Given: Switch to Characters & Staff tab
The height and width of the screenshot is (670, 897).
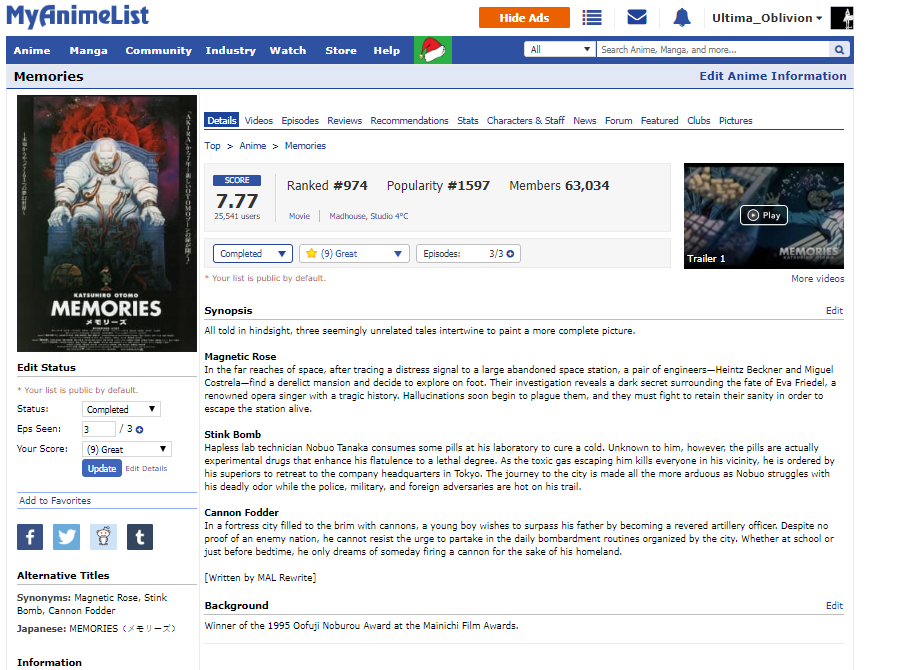Looking at the screenshot, I should pyautogui.click(x=525, y=121).
